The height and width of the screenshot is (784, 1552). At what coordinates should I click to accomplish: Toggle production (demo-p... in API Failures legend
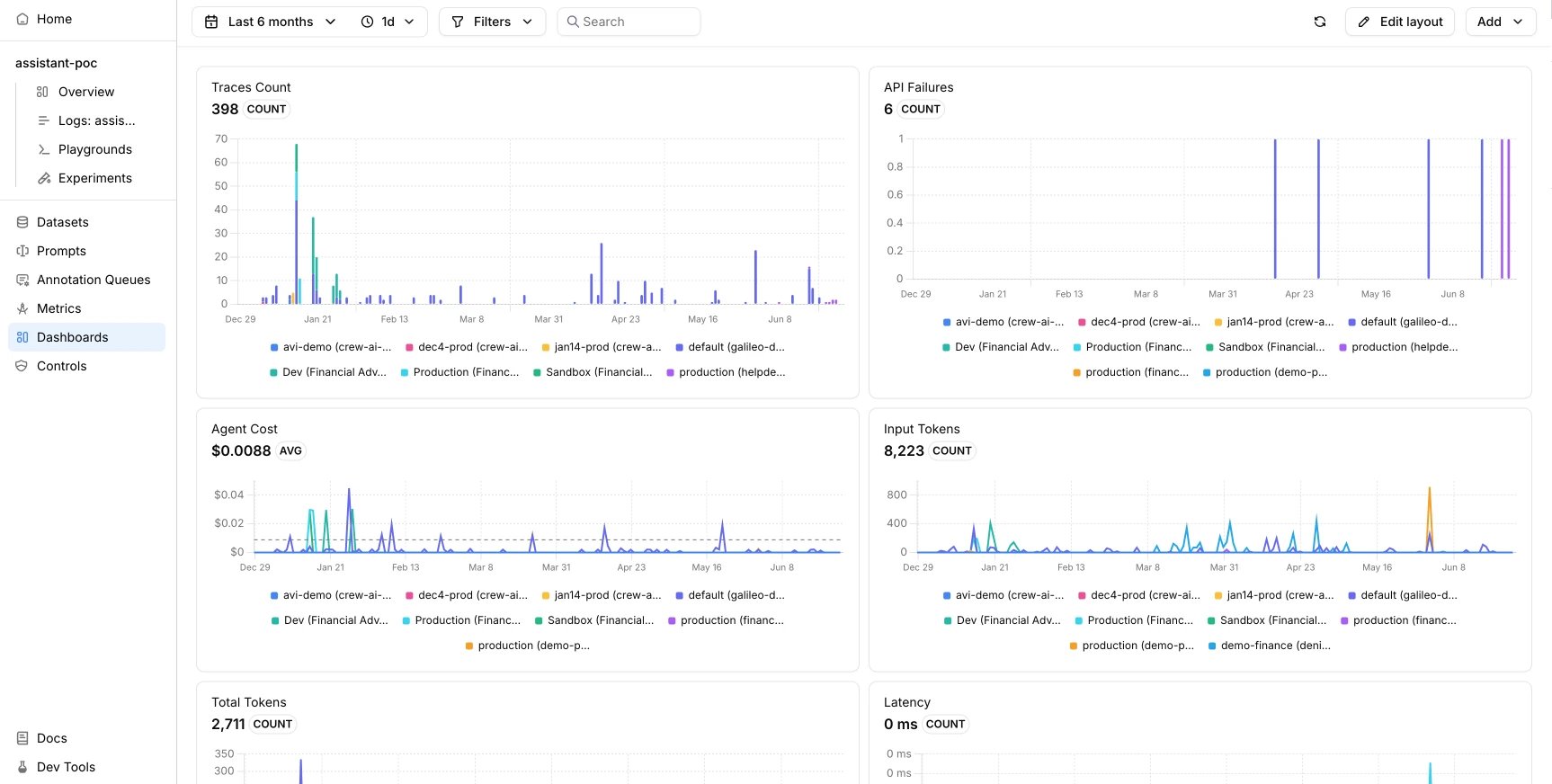1265,372
